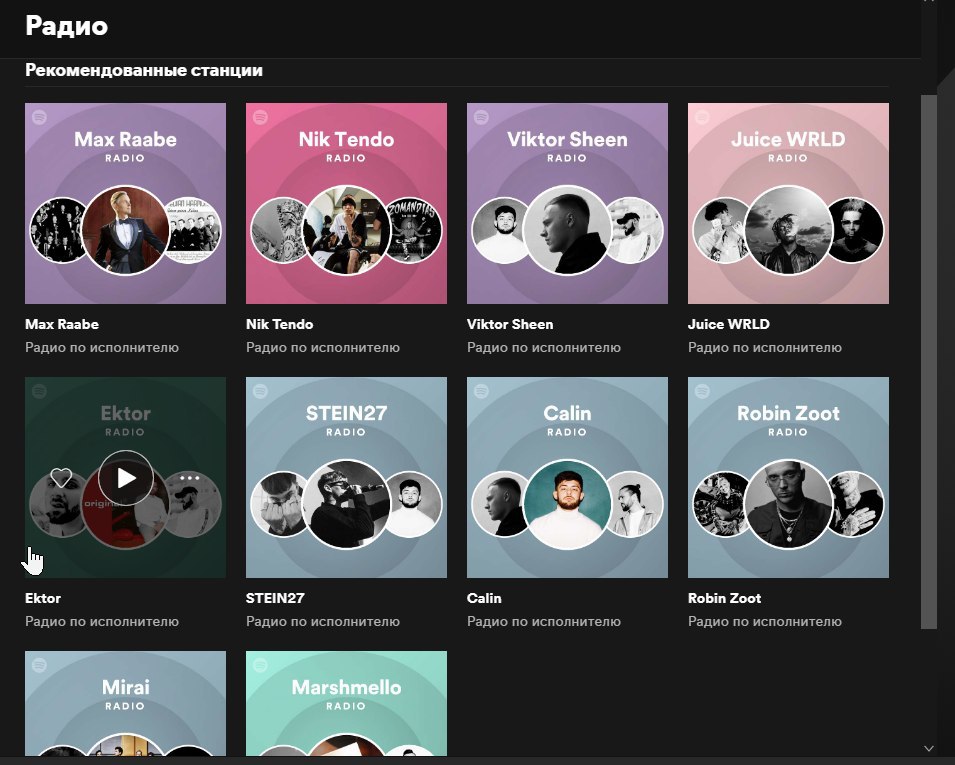Click 'Радио по исполнителю' under Juice WRLD
The height and width of the screenshot is (765, 955).
pyautogui.click(x=765, y=348)
